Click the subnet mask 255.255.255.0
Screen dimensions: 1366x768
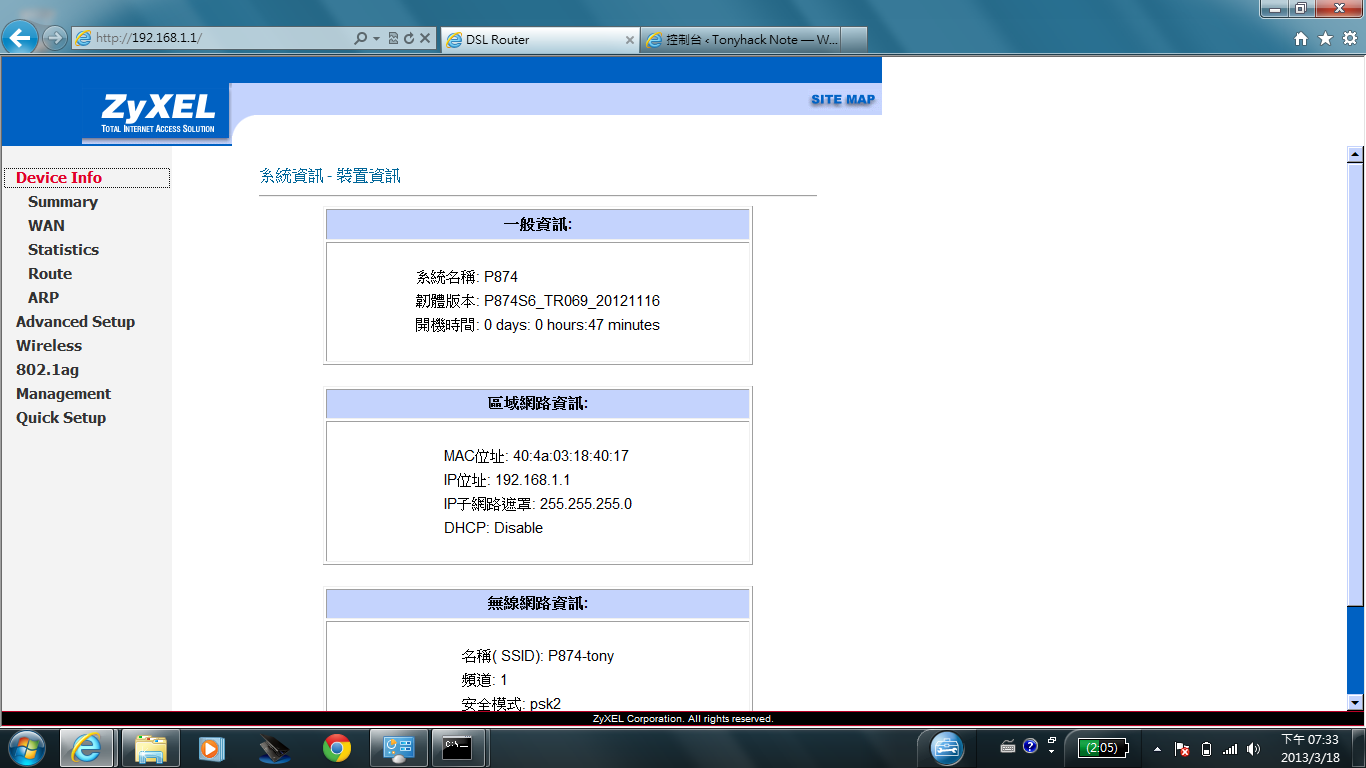coord(586,504)
